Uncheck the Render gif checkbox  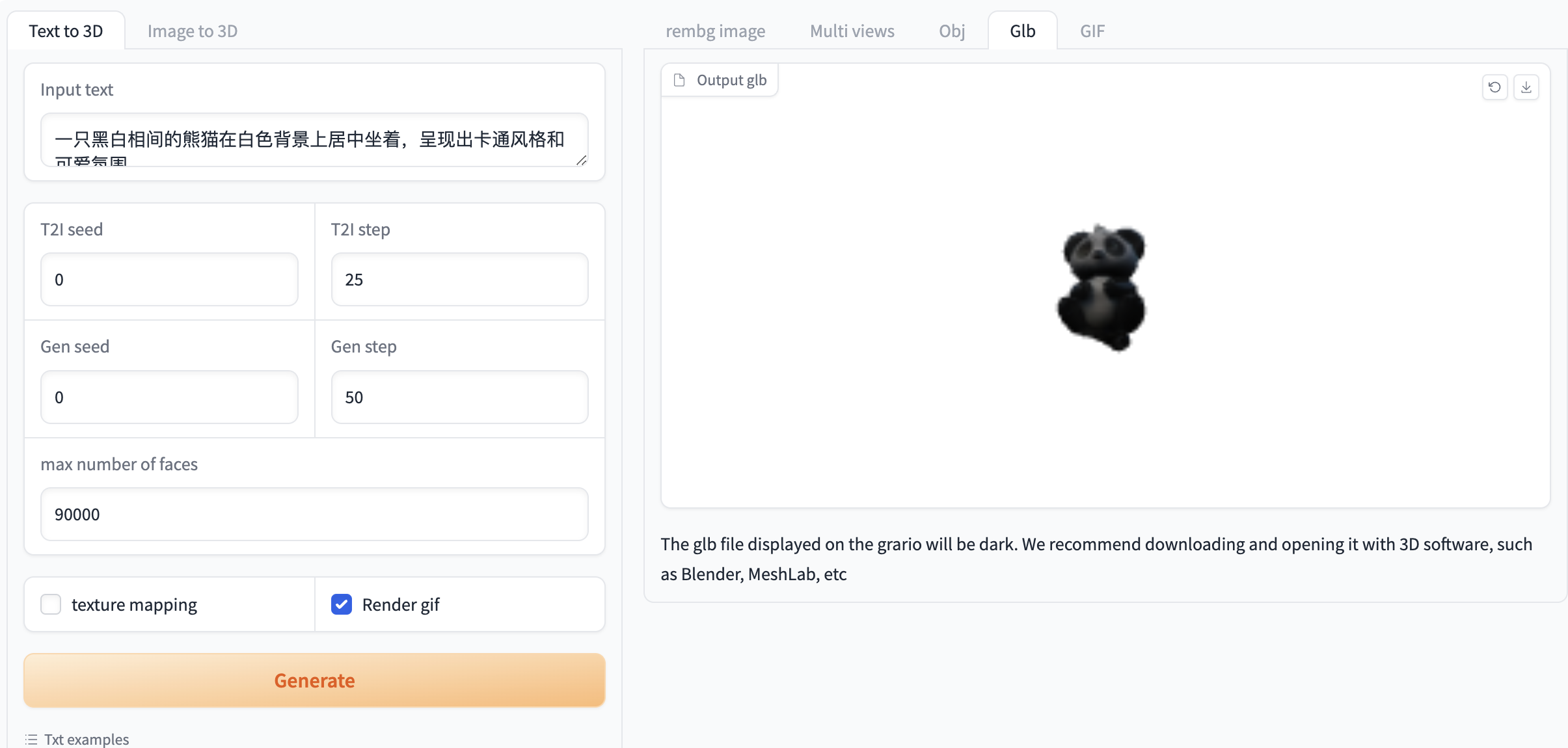[x=342, y=604]
